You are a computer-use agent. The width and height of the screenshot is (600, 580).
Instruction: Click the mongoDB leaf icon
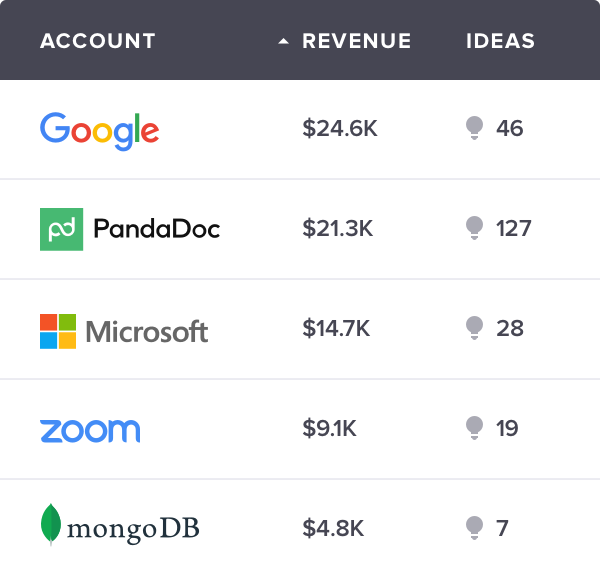click(x=51, y=524)
